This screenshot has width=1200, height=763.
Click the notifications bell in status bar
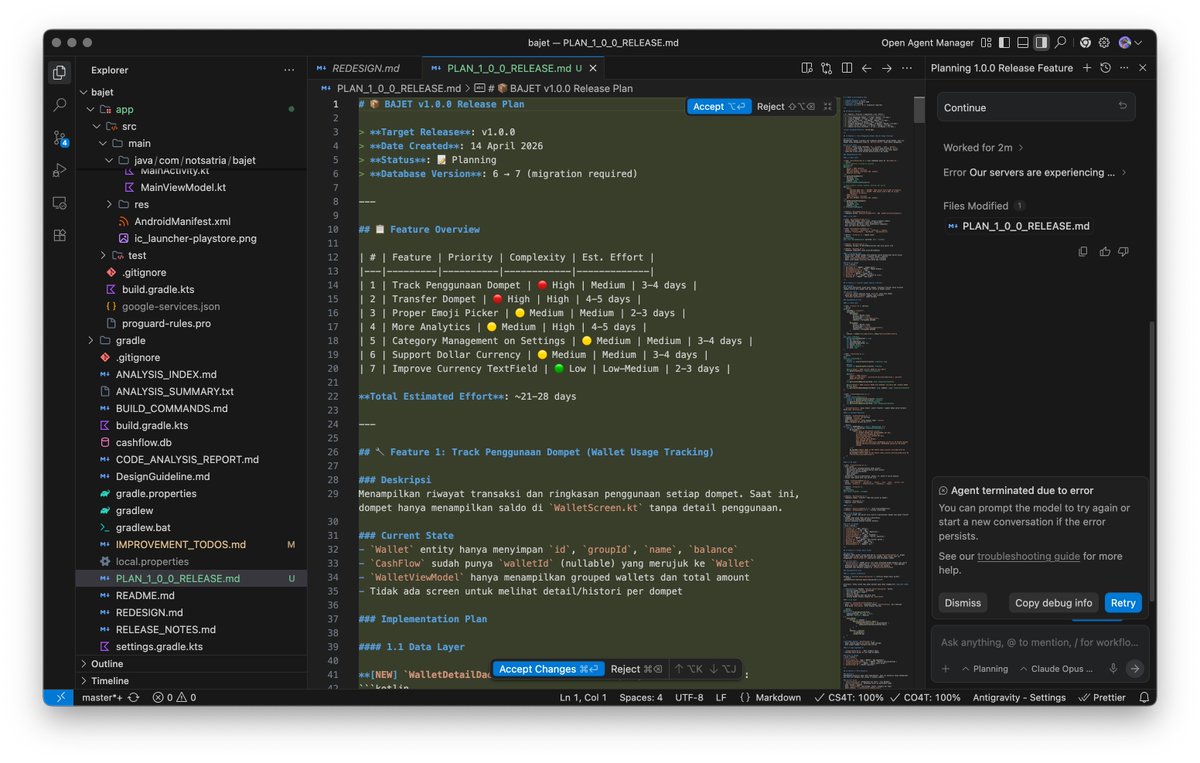[1144, 697]
